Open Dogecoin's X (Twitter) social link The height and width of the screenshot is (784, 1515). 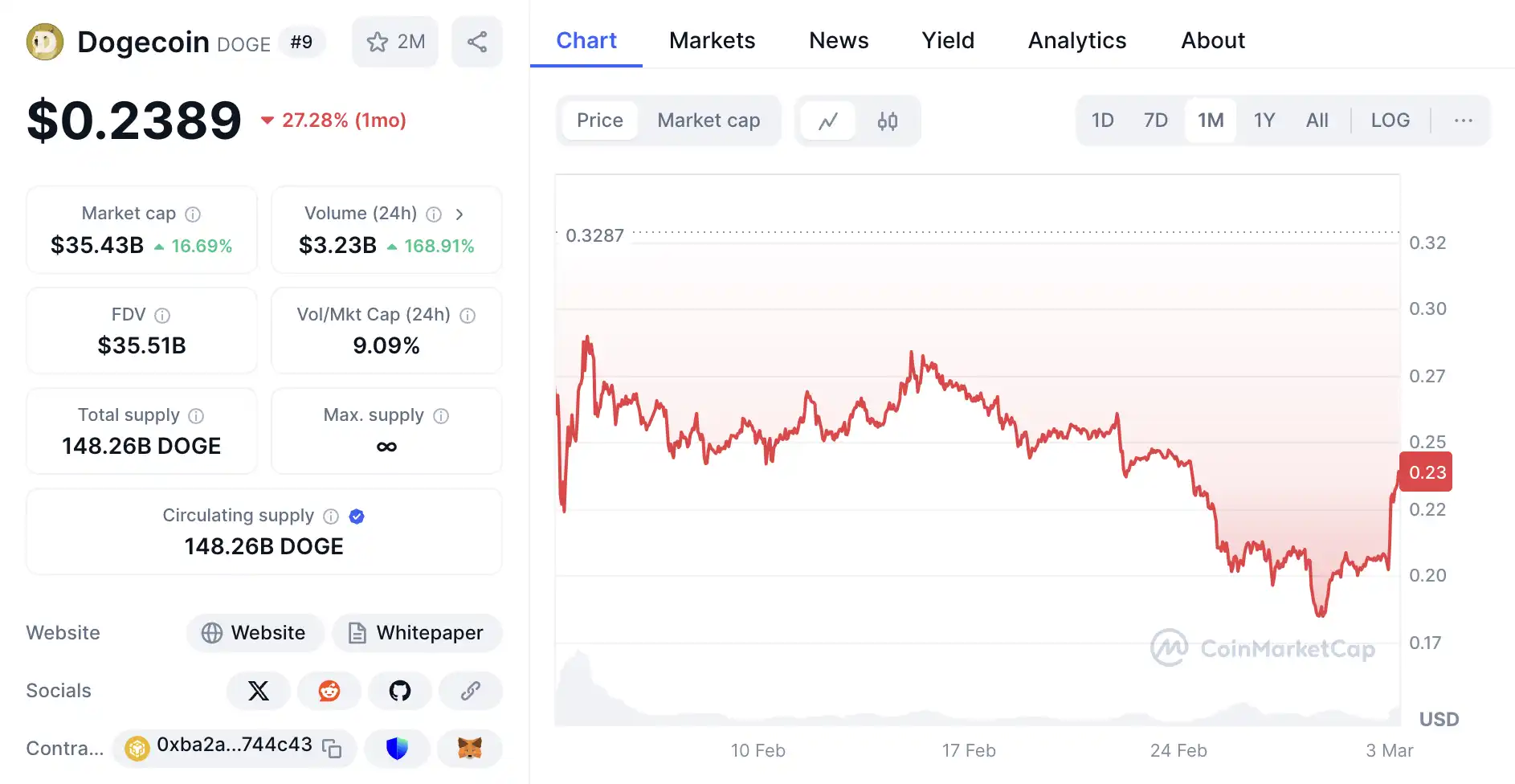(259, 691)
